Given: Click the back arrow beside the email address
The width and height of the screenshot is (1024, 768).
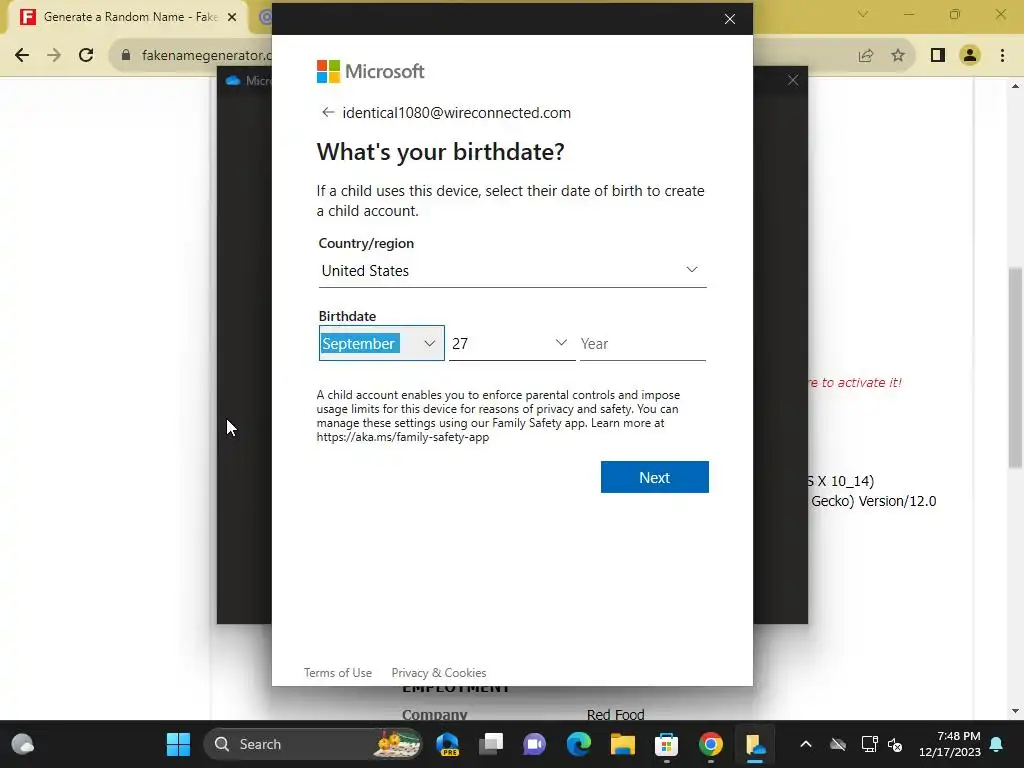Looking at the screenshot, I should [328, 112].
